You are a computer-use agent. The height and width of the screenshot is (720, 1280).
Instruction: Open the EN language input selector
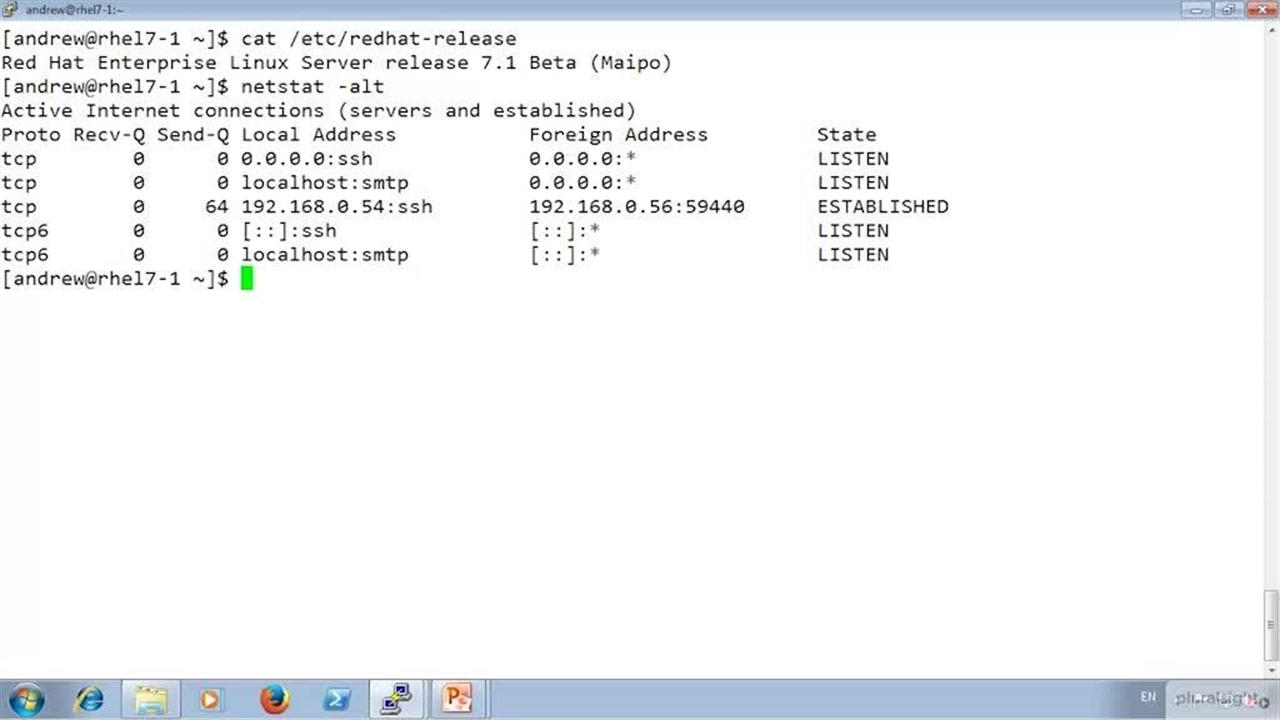(x=1148, y=697)
